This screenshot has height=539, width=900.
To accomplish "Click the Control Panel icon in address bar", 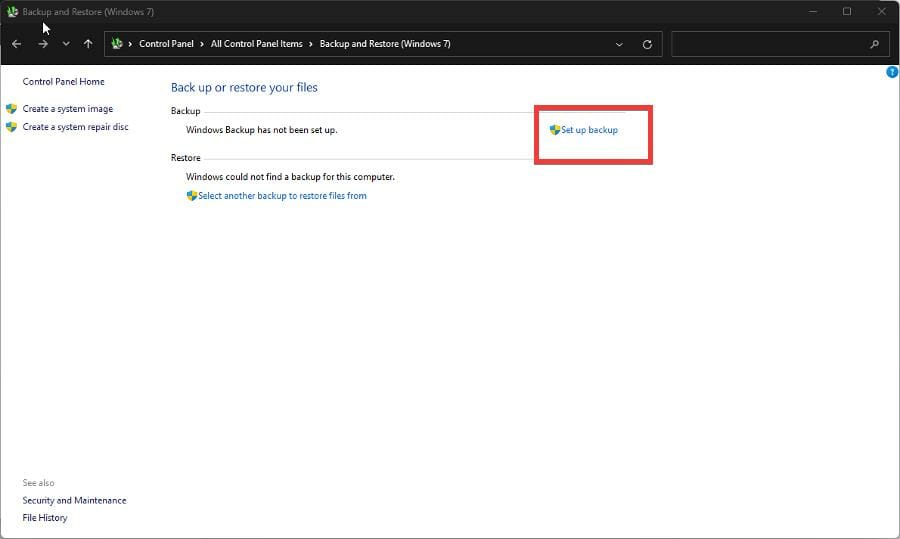I will (x=117, y=44).
